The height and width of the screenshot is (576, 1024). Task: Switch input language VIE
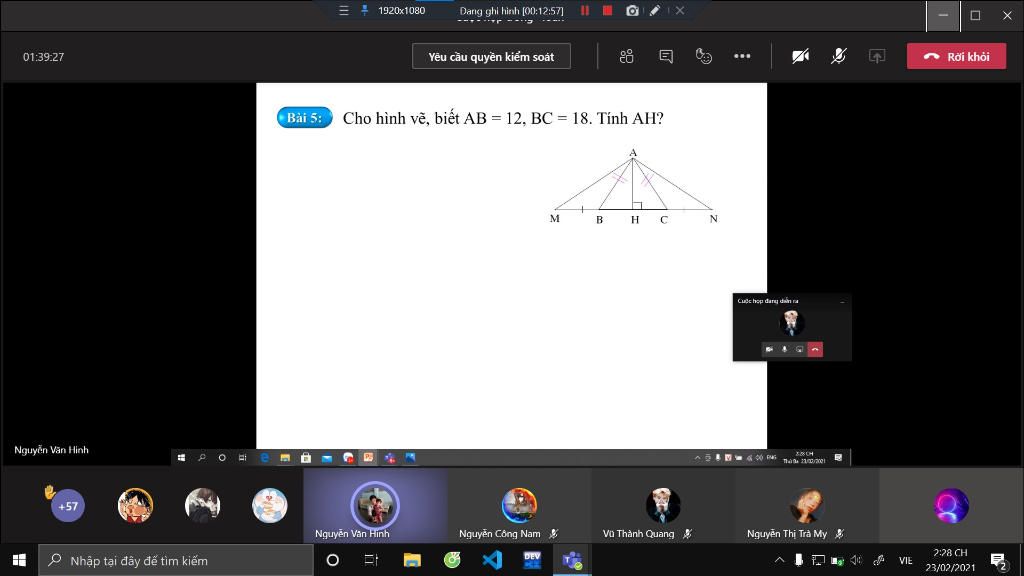[x=905, y=560]
